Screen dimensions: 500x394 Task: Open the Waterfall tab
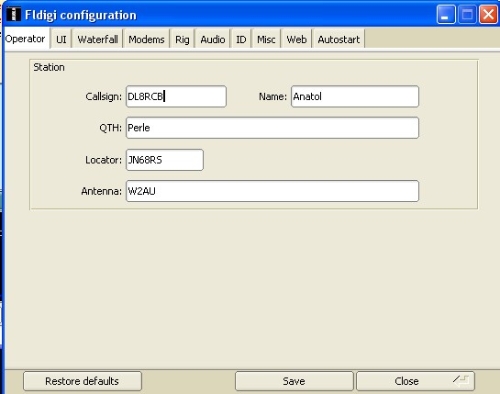[x=97, y=39]
